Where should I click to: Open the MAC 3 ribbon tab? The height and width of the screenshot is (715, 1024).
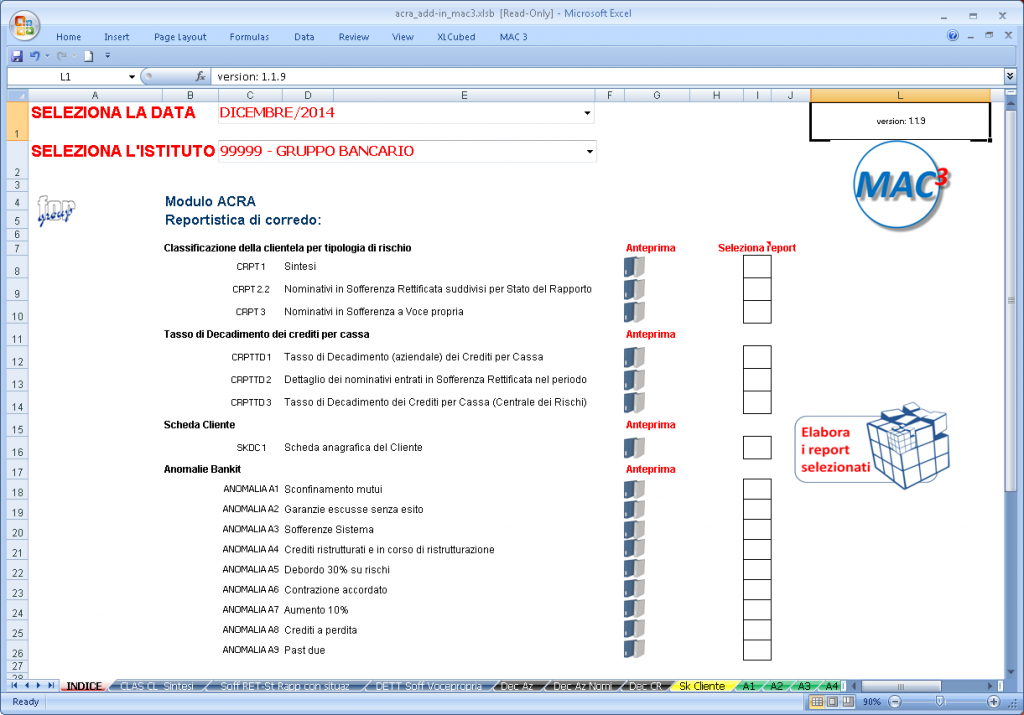coord(513,37)
